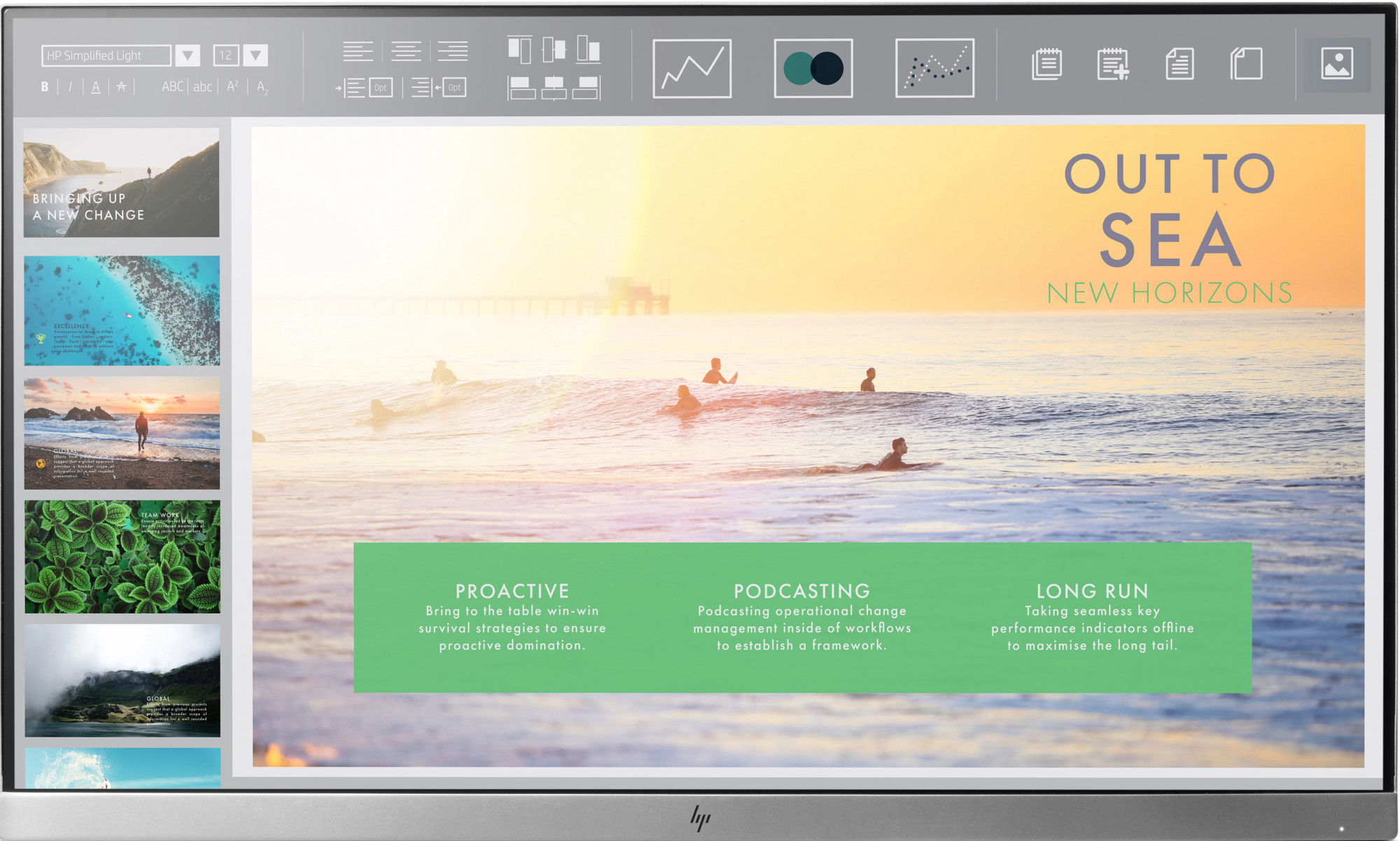
Task: Click the HP Simplified Light font field
Action: click(106, 55)
